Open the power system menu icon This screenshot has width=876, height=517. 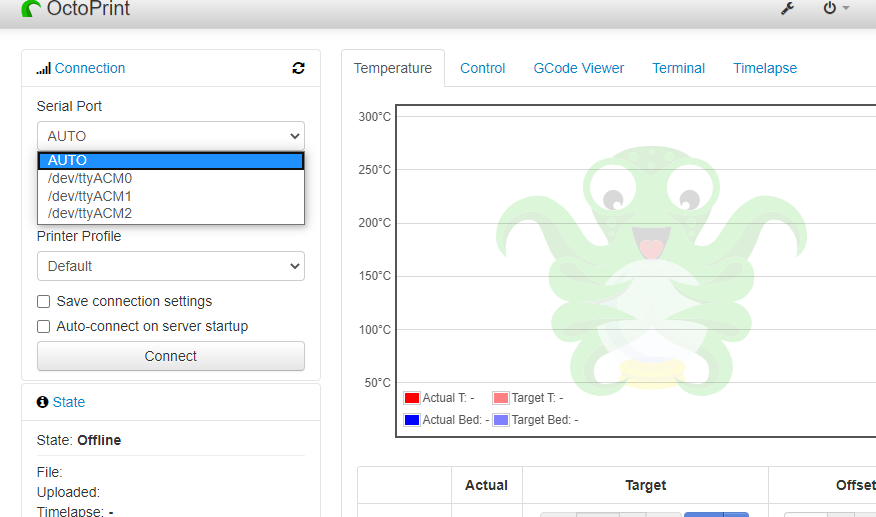830,8
